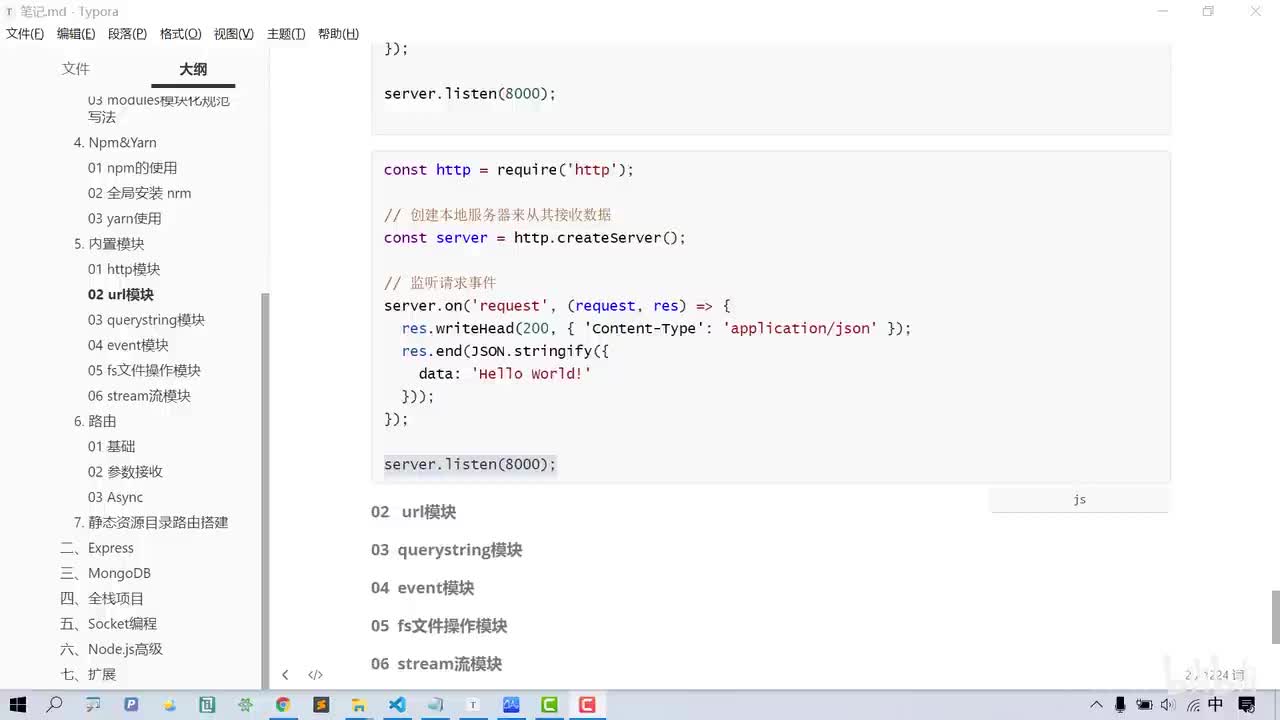Open the 视图(V) menu
Image resolution: width=1280 pixels, height=720 pixels.
(233, 34)
